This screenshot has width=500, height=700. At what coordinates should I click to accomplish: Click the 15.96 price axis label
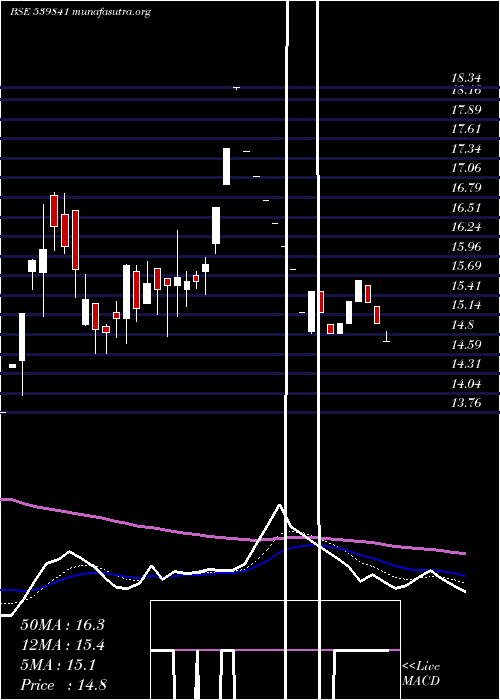point(466,246)
